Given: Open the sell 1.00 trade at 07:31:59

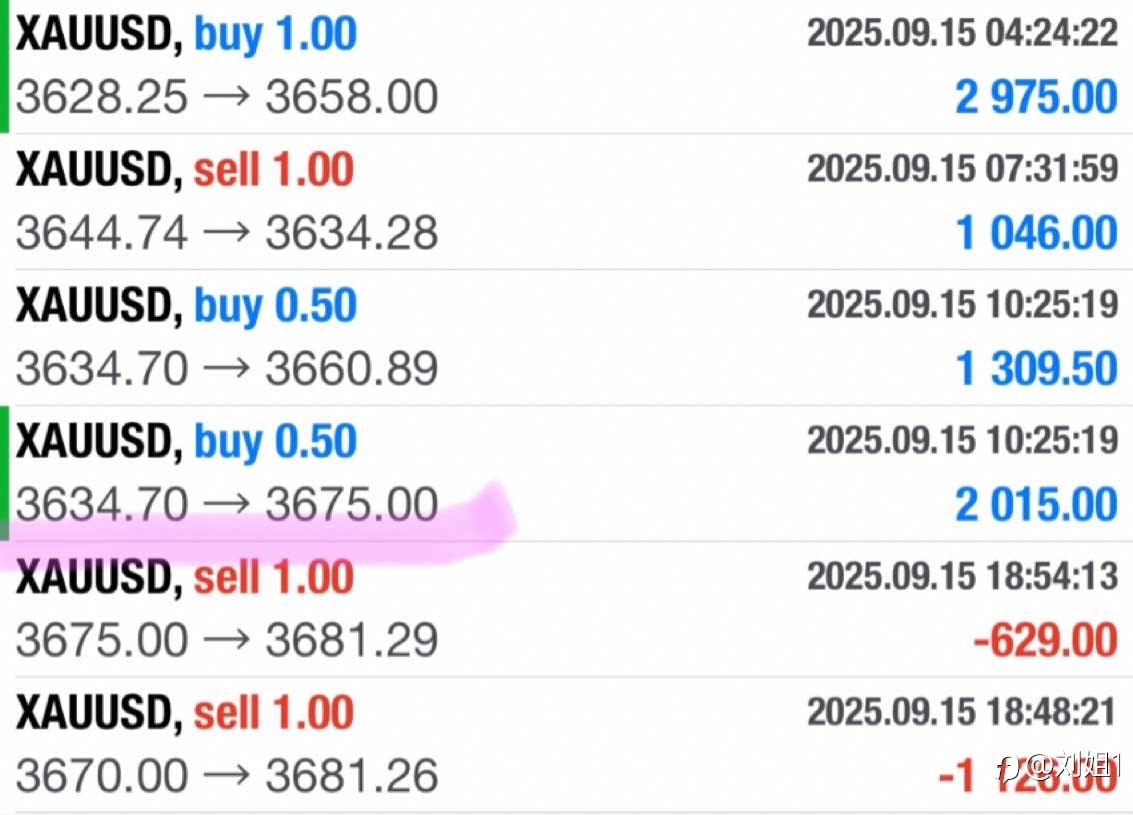Looking at the screenshot, I should coord(566,202).
